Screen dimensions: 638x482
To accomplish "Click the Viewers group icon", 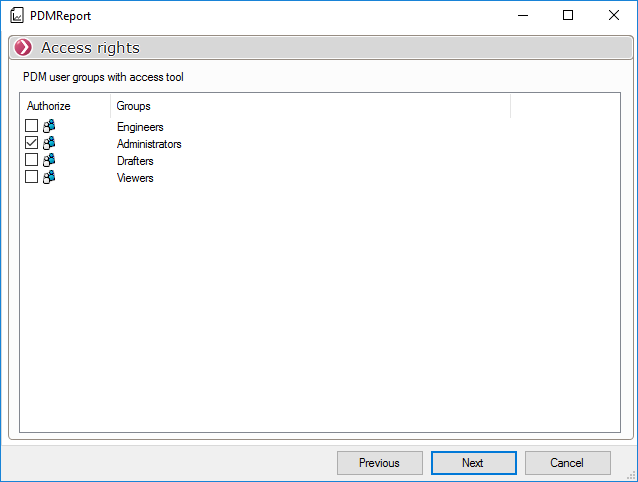I will pos(49,177).
